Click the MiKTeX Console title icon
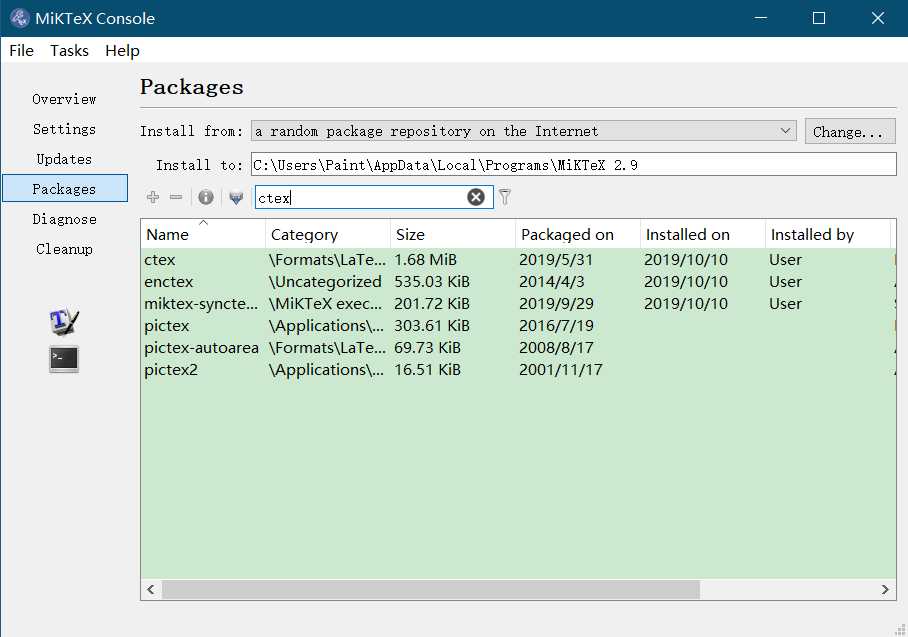 [x=20, y=18]
